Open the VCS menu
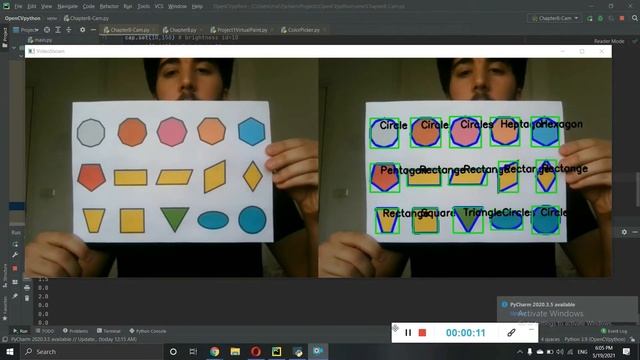Screen dimensions: 640x360 coord(159,7)
